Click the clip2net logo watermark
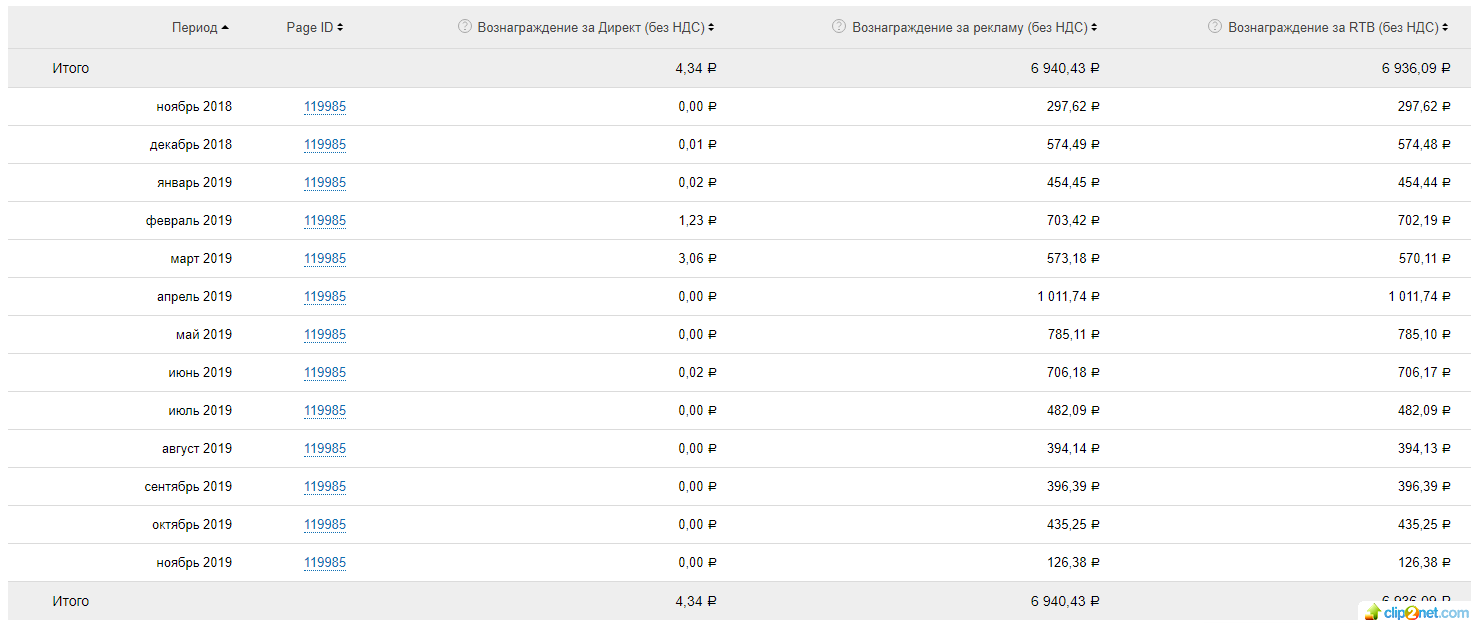 coord(1413,611)
